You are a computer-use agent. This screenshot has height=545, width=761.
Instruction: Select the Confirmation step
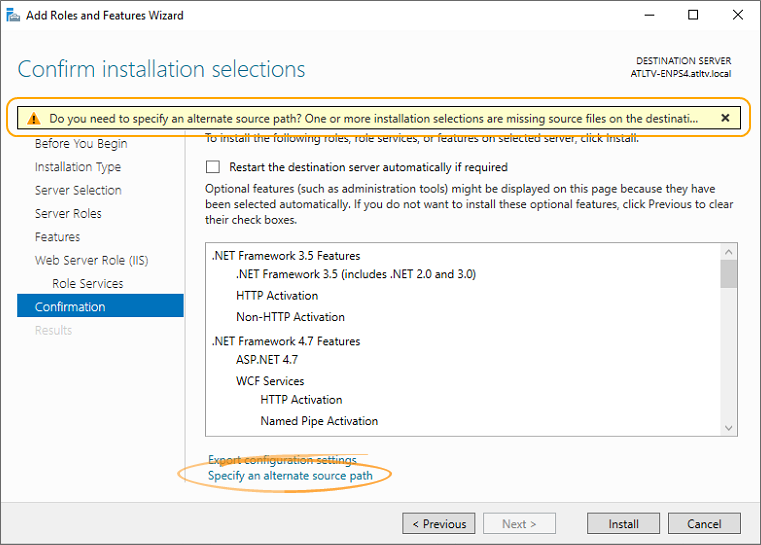pos(100,306)
